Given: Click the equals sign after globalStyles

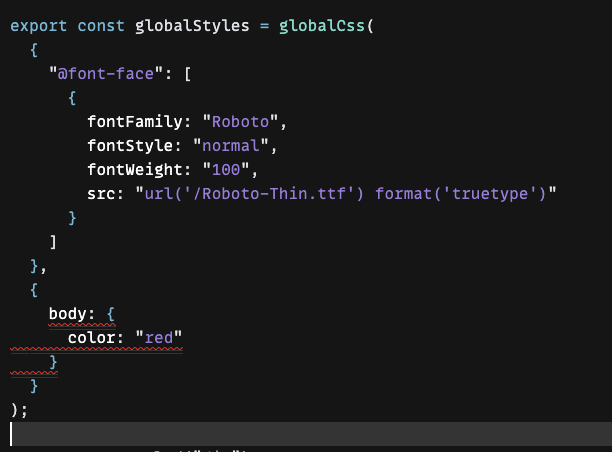Looking at the screenshot, I should pos(264,26).
